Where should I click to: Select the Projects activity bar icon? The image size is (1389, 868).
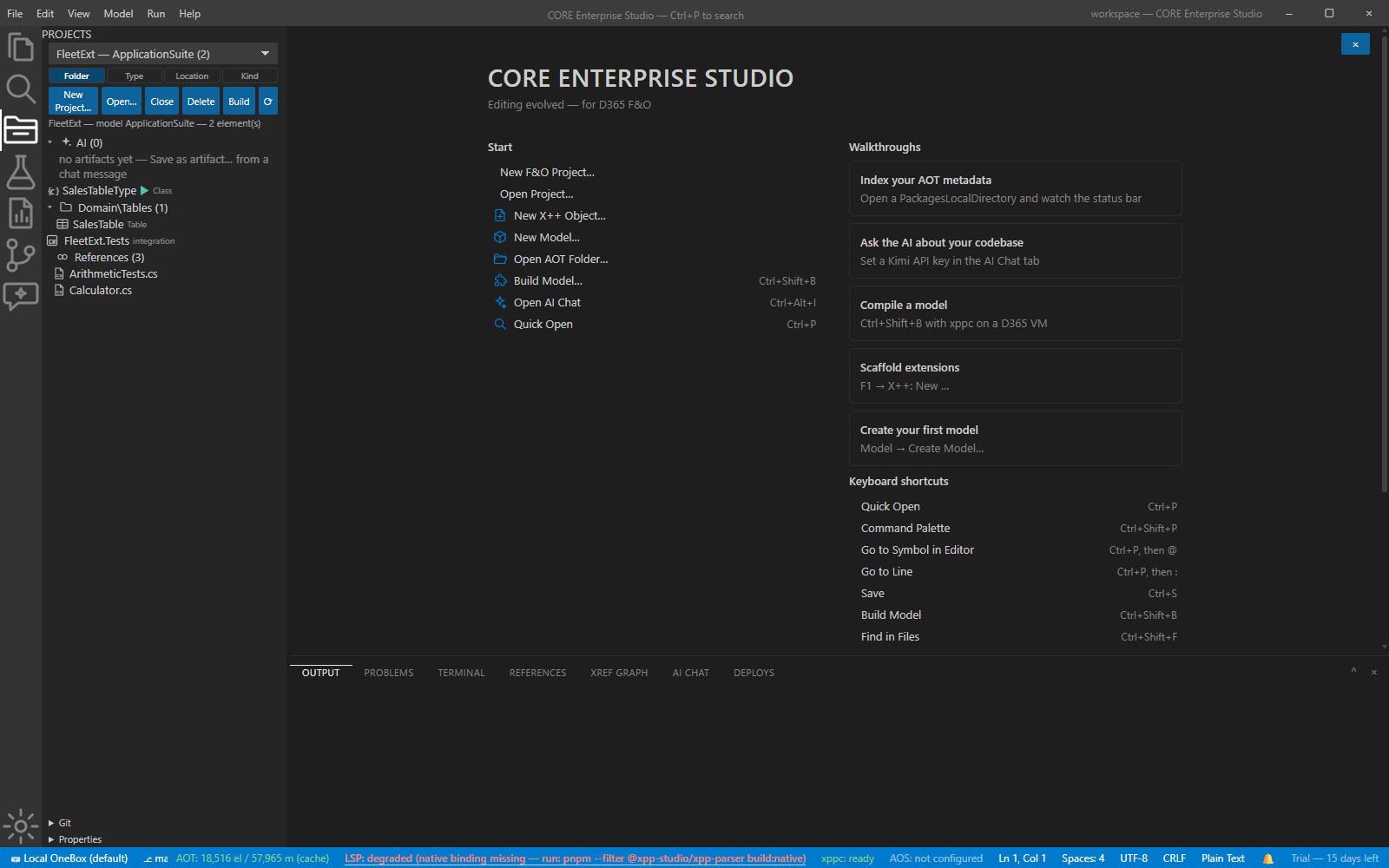[21, 130]
